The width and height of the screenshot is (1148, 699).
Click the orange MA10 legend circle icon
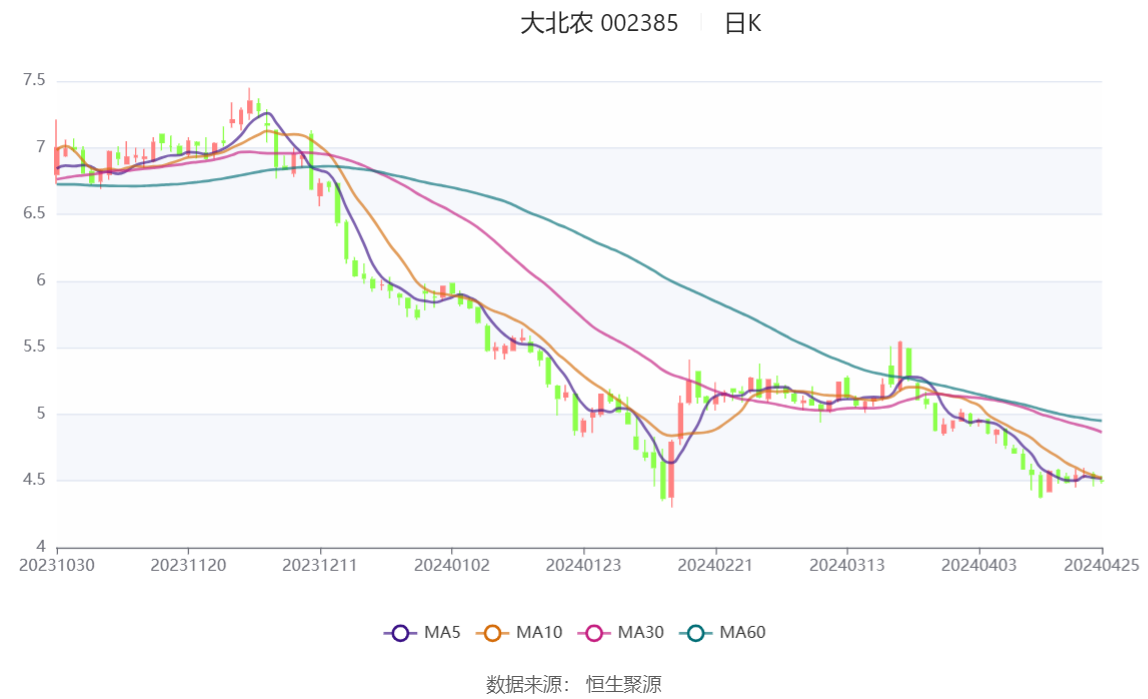492,633
